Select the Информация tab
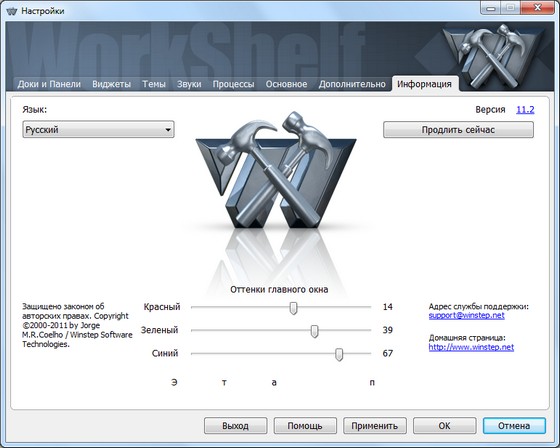The width and height of the screenshot is (560, 448). point(424,84)
